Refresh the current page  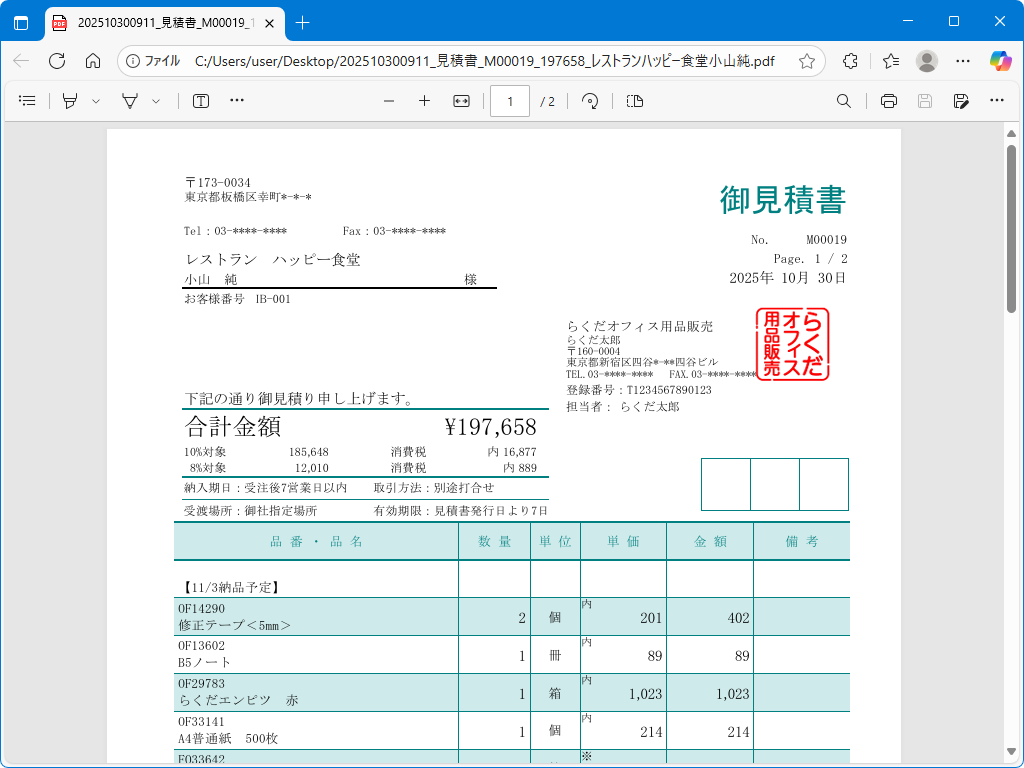57,61
